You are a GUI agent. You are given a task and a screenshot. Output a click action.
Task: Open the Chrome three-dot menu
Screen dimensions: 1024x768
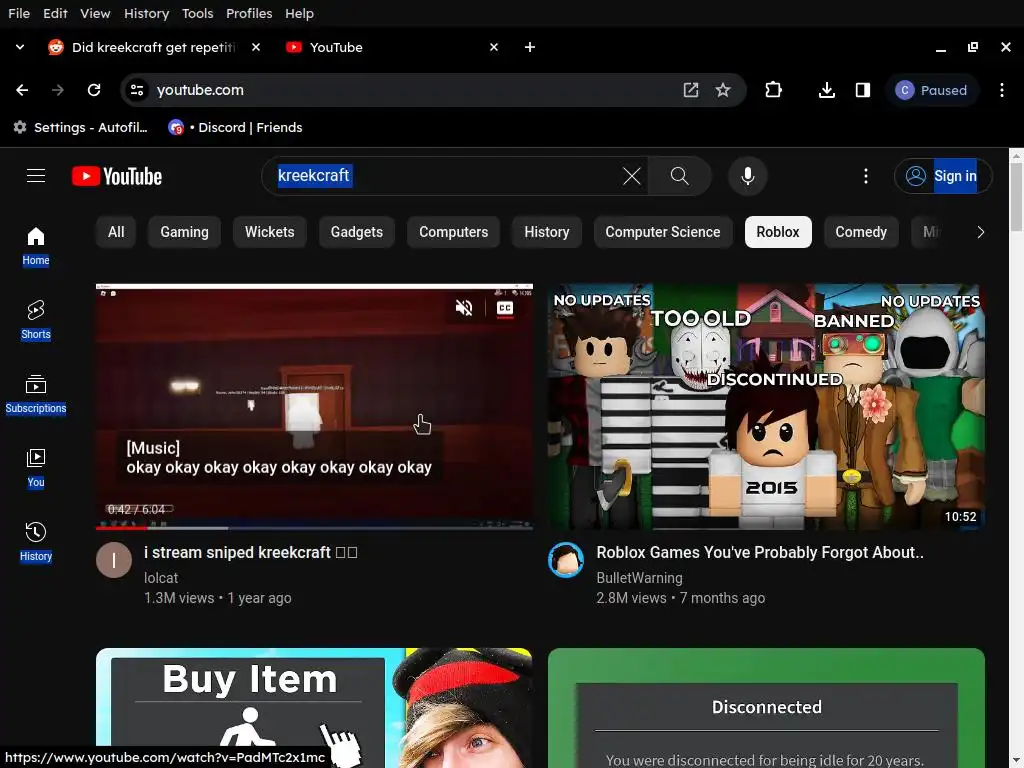click(x=1002, y=90)
